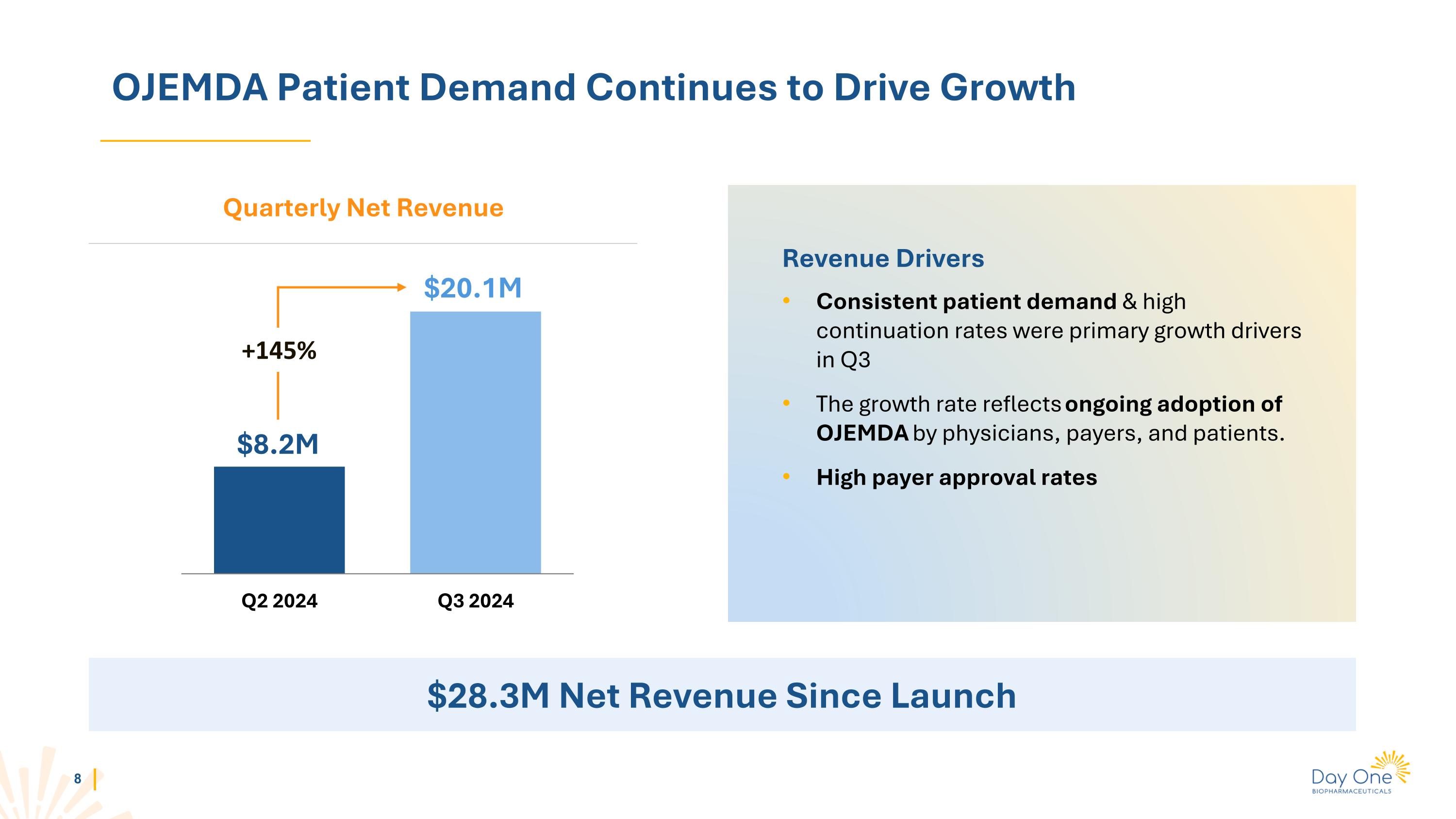Click the dark blue Q2 2024 bar
1456x819 pixels.
click(x=279, y=520)
